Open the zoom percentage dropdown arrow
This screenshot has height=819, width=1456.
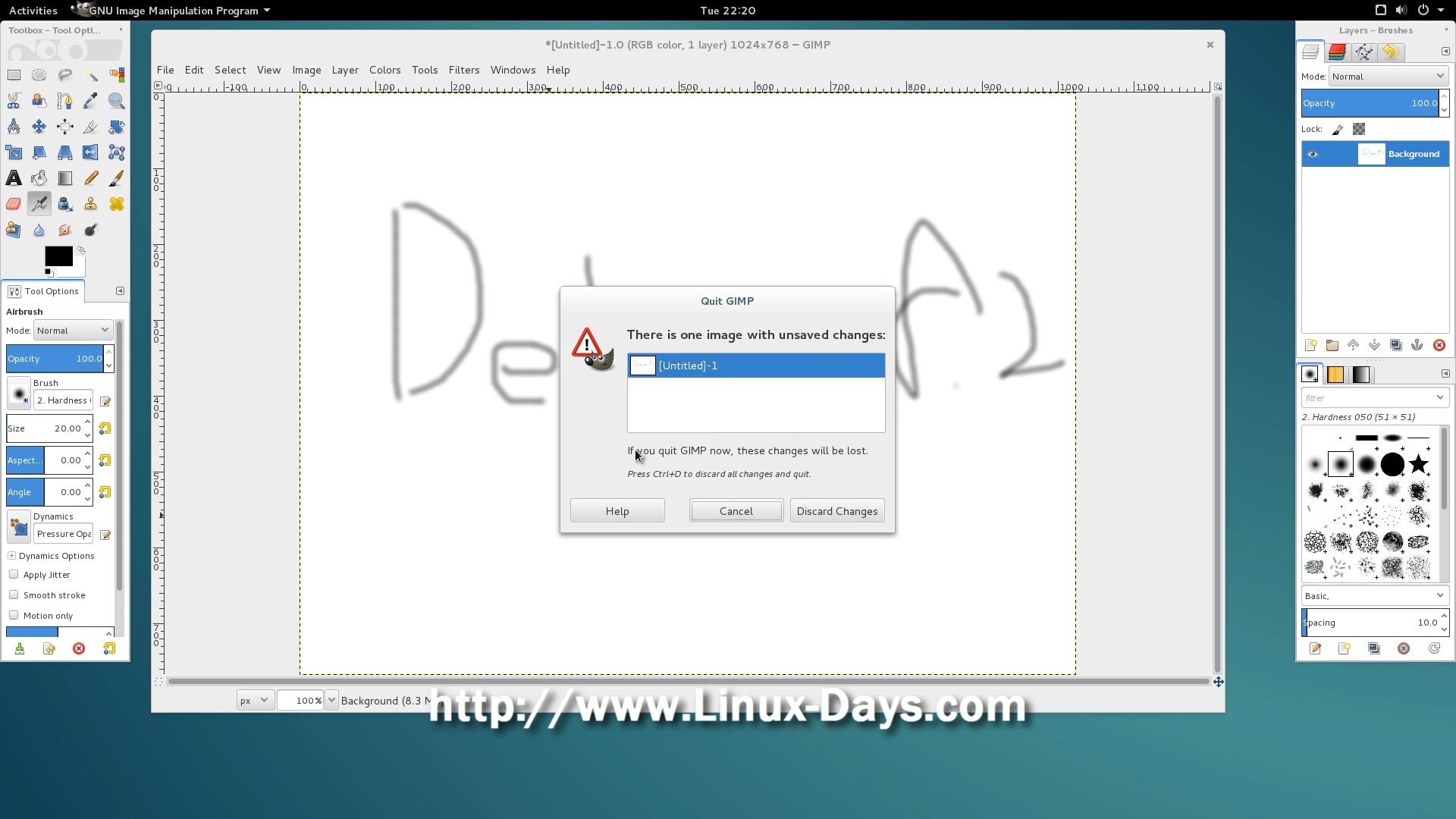331,701
